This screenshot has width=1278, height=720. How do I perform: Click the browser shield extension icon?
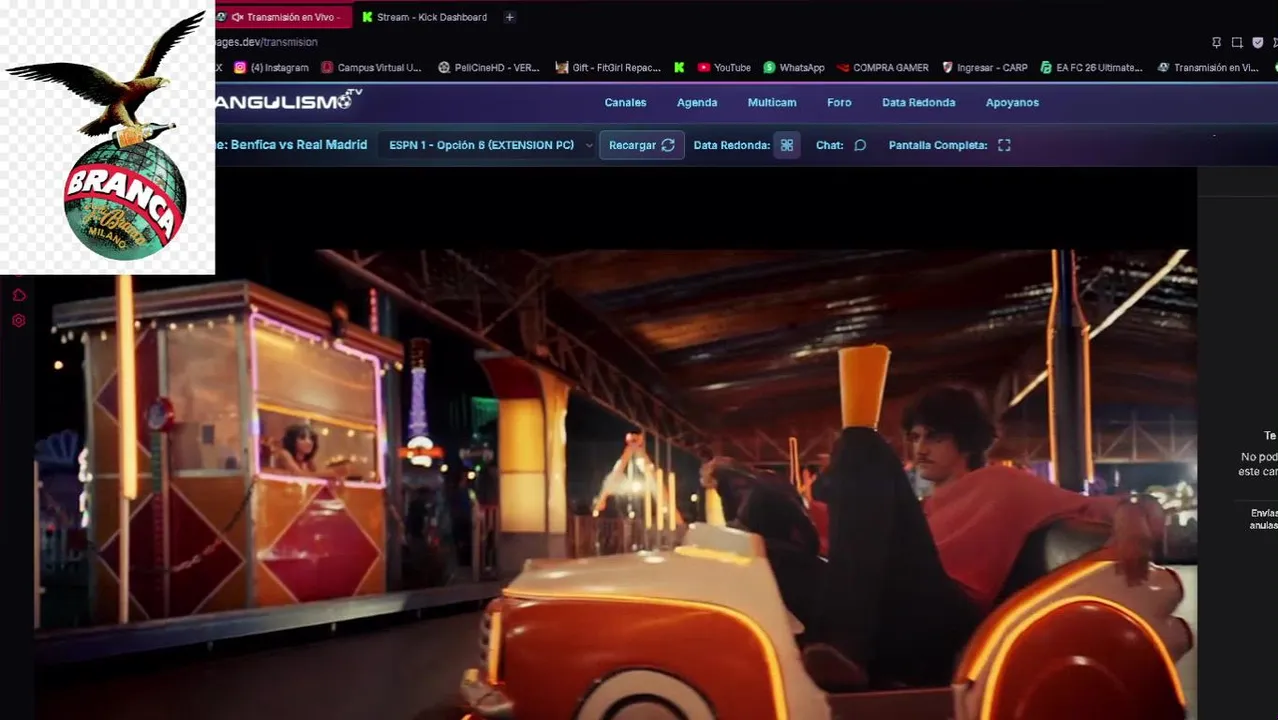1258,43
